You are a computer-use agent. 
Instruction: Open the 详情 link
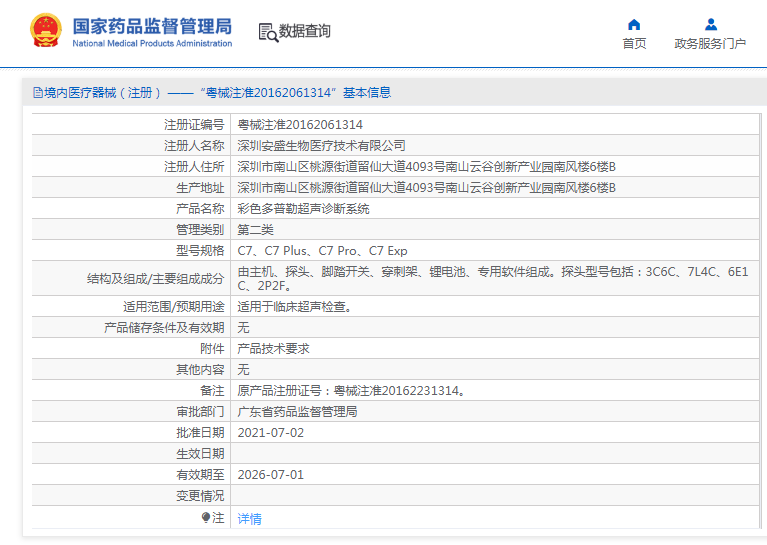(x=249, y=519)
